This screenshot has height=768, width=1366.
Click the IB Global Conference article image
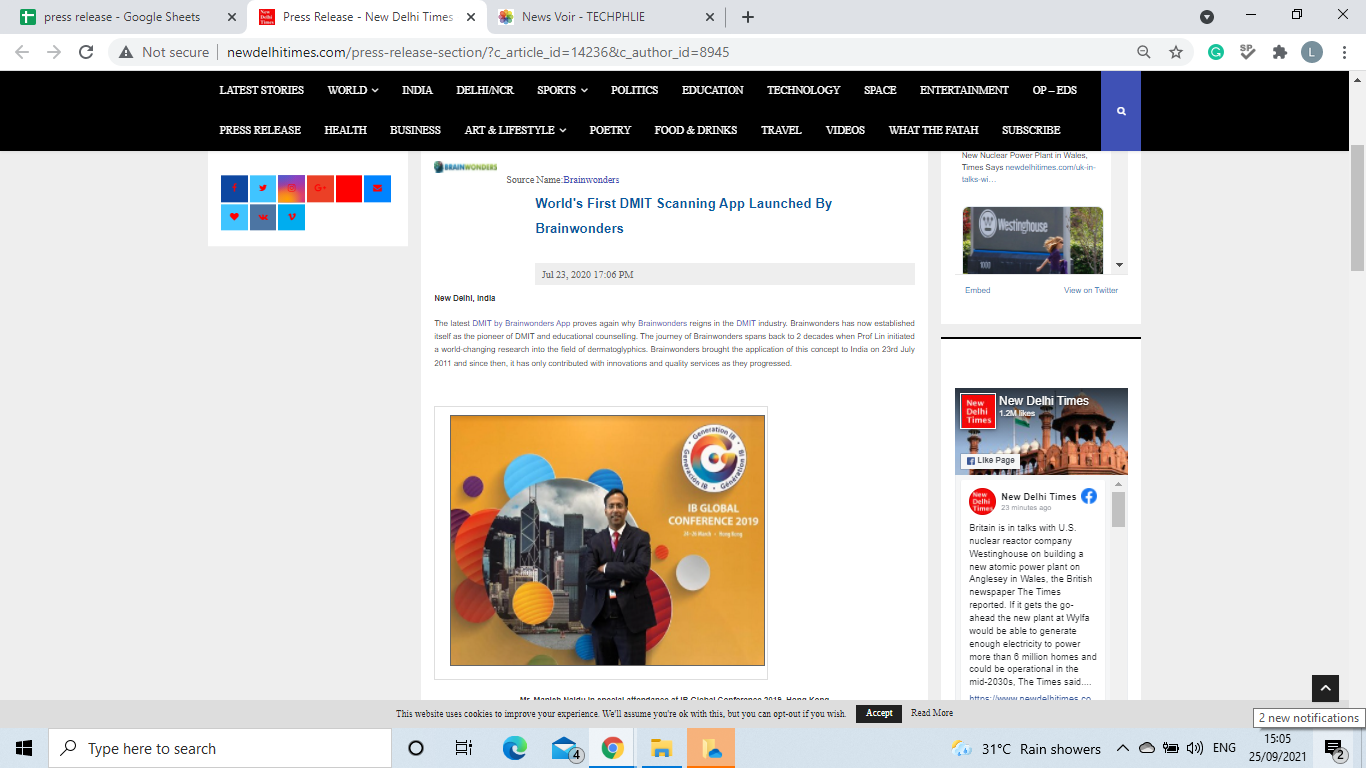coord(607,540)
